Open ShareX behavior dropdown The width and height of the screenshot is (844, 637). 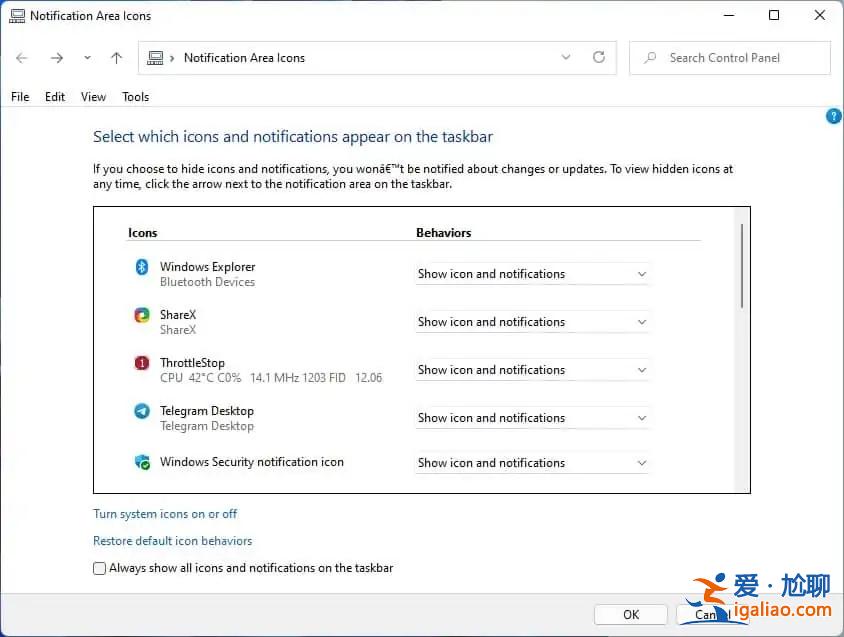pos(532,322)
